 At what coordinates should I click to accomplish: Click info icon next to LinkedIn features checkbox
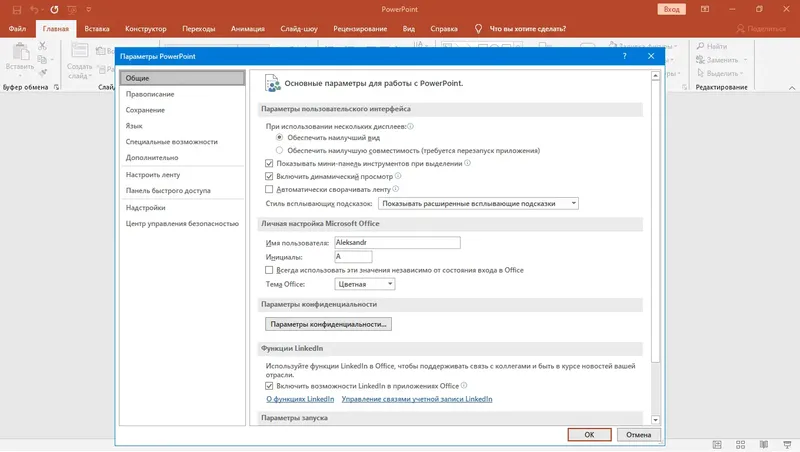[464, 386]
